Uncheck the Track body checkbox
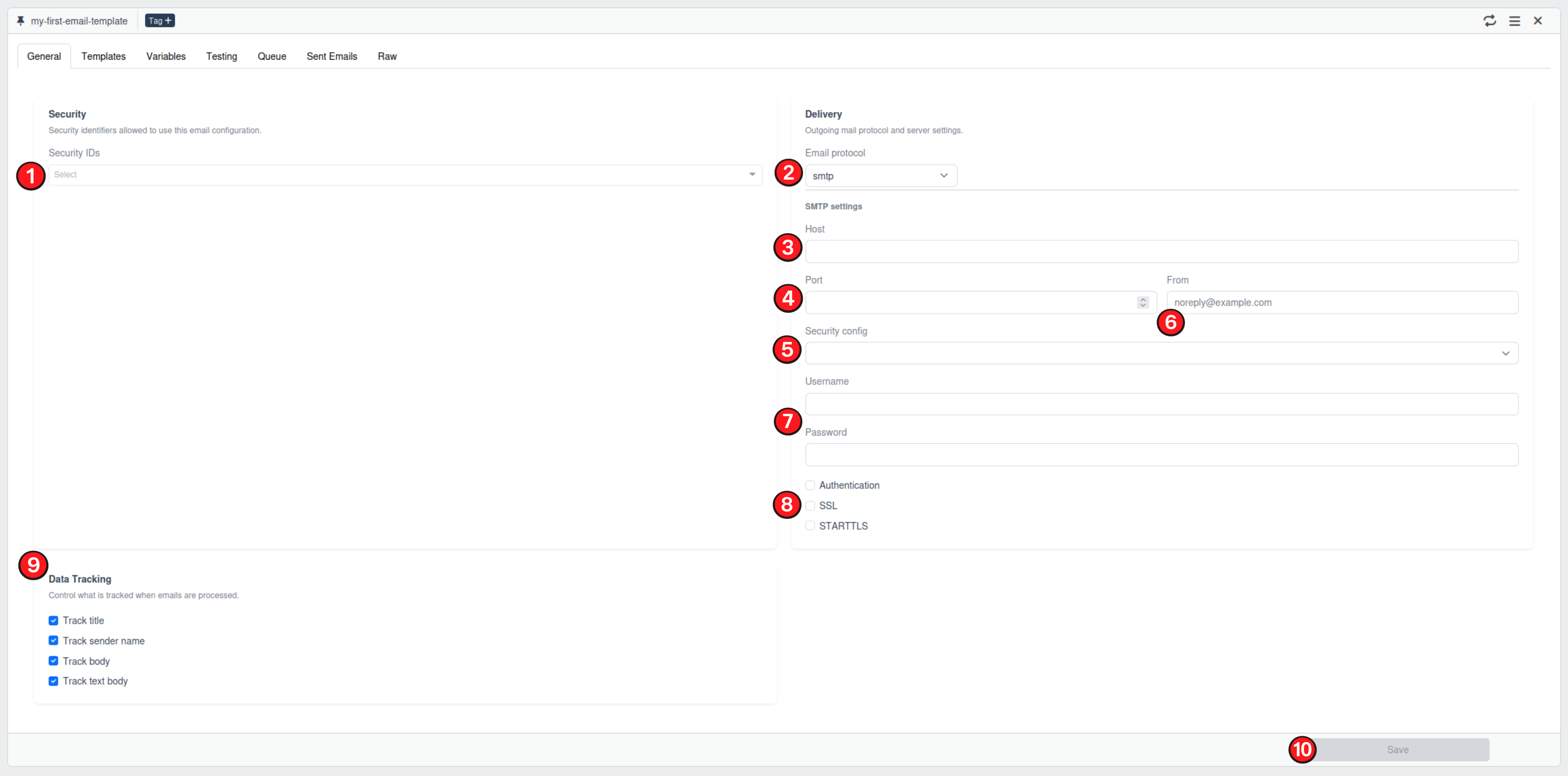1568x776 pixels. 54,661
